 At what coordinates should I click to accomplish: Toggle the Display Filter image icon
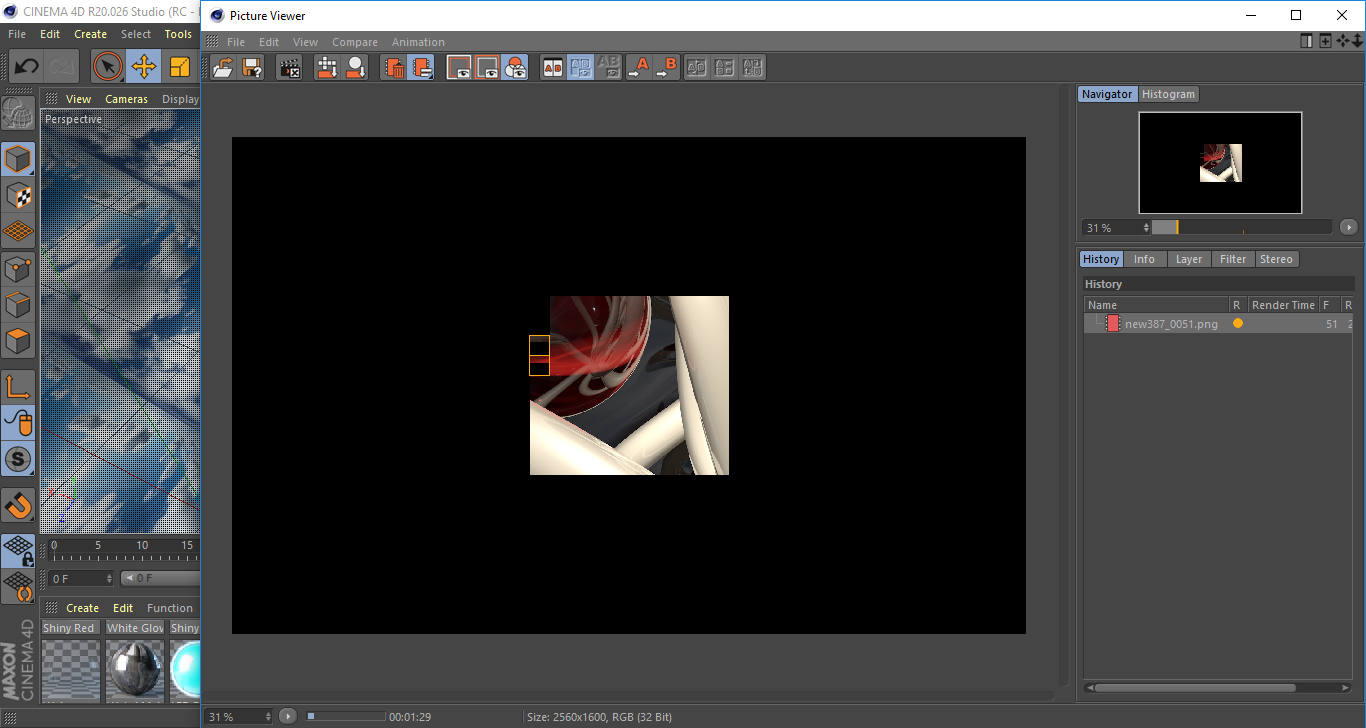point(459,68)
